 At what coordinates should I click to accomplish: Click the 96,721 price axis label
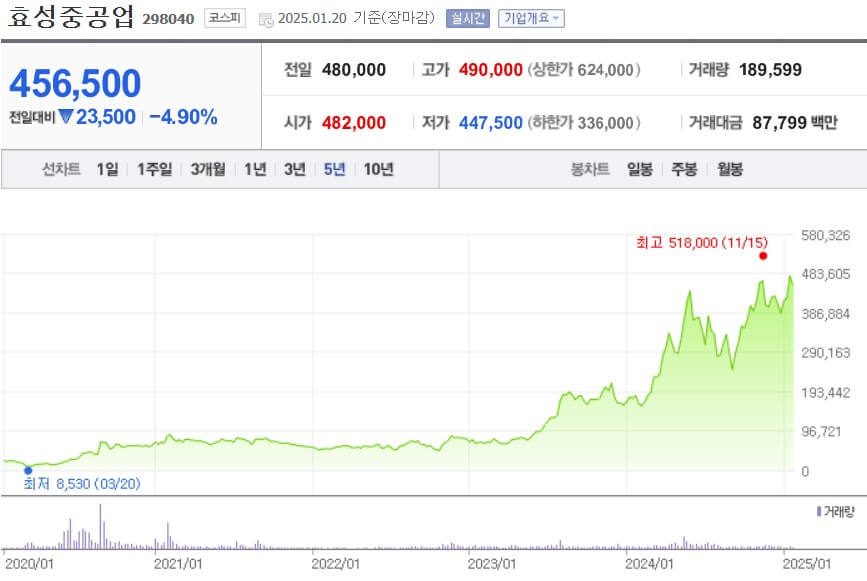tap(821, 432)
